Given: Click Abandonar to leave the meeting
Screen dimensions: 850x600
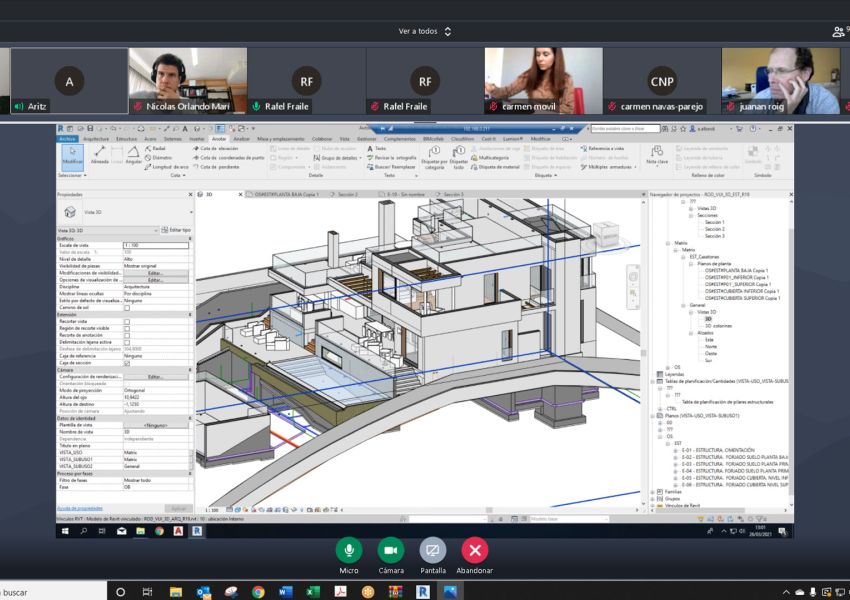Looking at the screenshot, I should point(473,551).
